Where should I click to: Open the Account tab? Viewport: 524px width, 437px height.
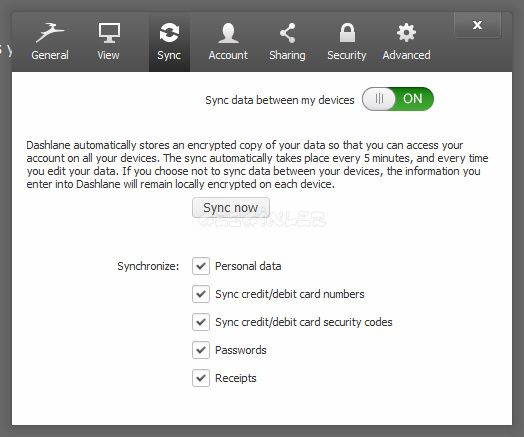(228, 42)
